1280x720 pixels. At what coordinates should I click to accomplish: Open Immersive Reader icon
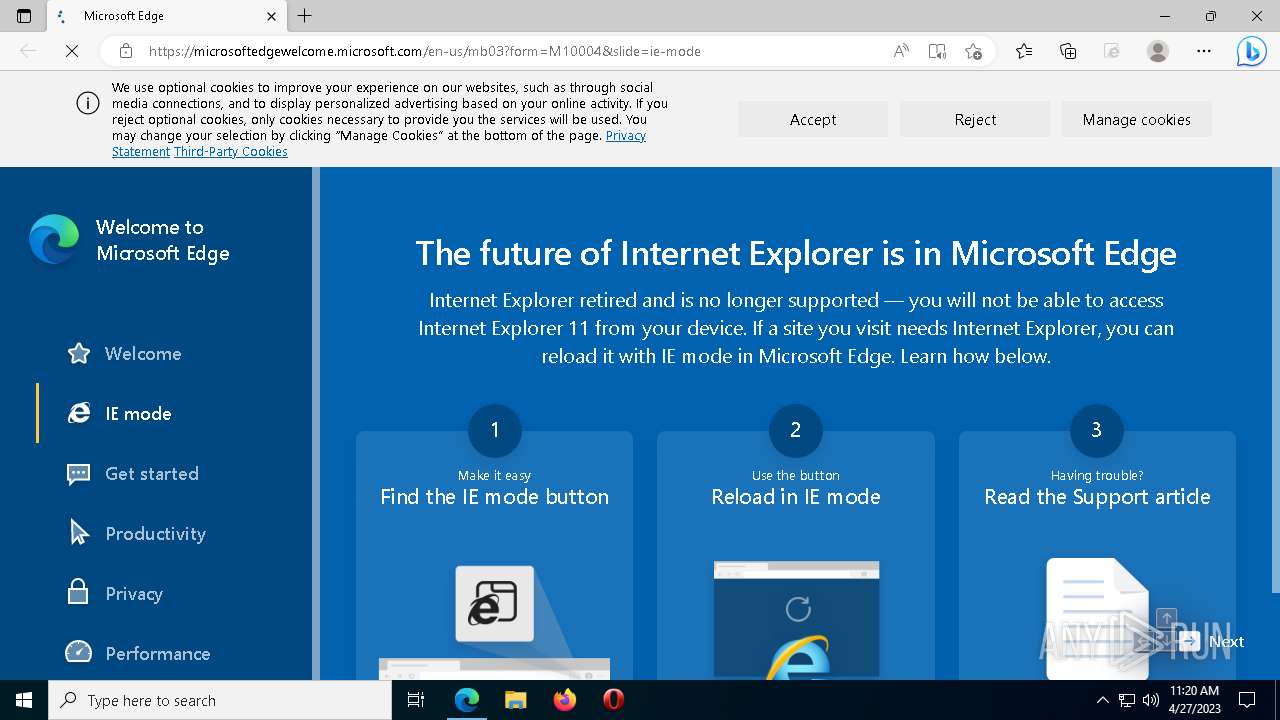point(937,51)
